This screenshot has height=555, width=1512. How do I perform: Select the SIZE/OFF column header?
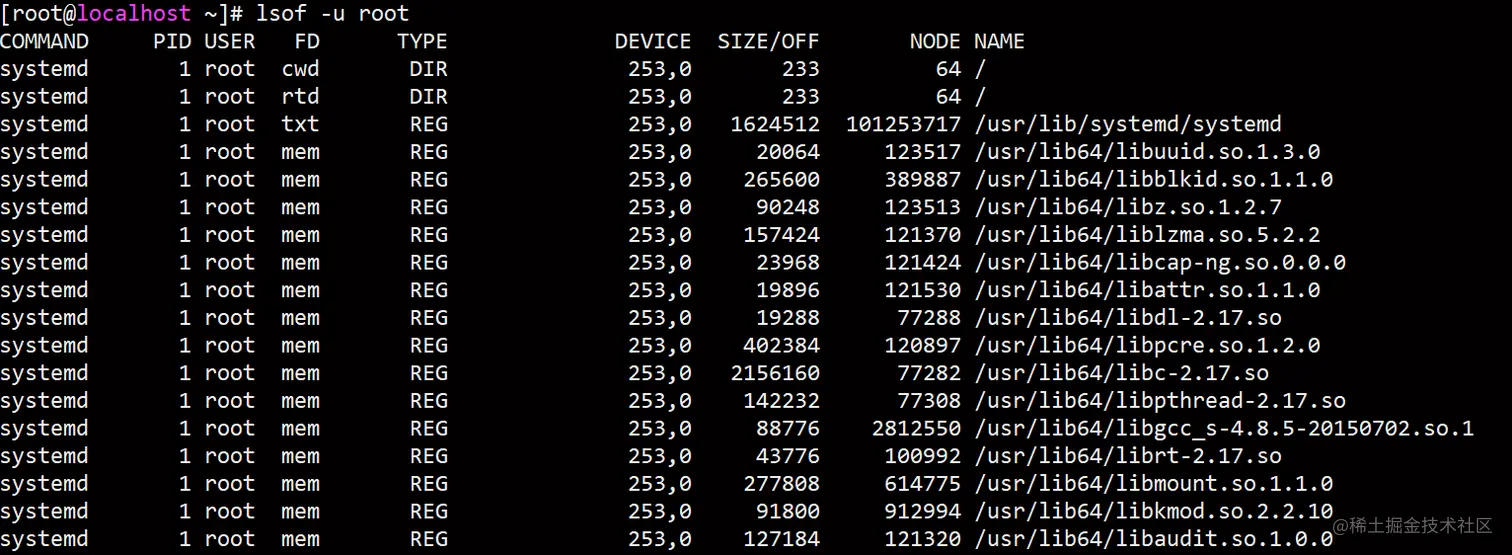click(x=768, y=42)
